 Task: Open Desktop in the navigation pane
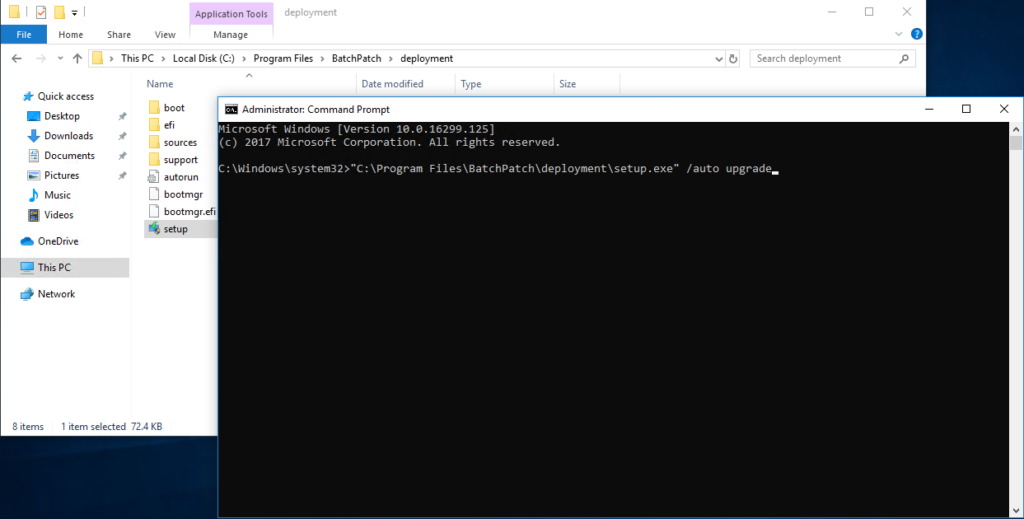pyautogui.click(x=62, y=116)
